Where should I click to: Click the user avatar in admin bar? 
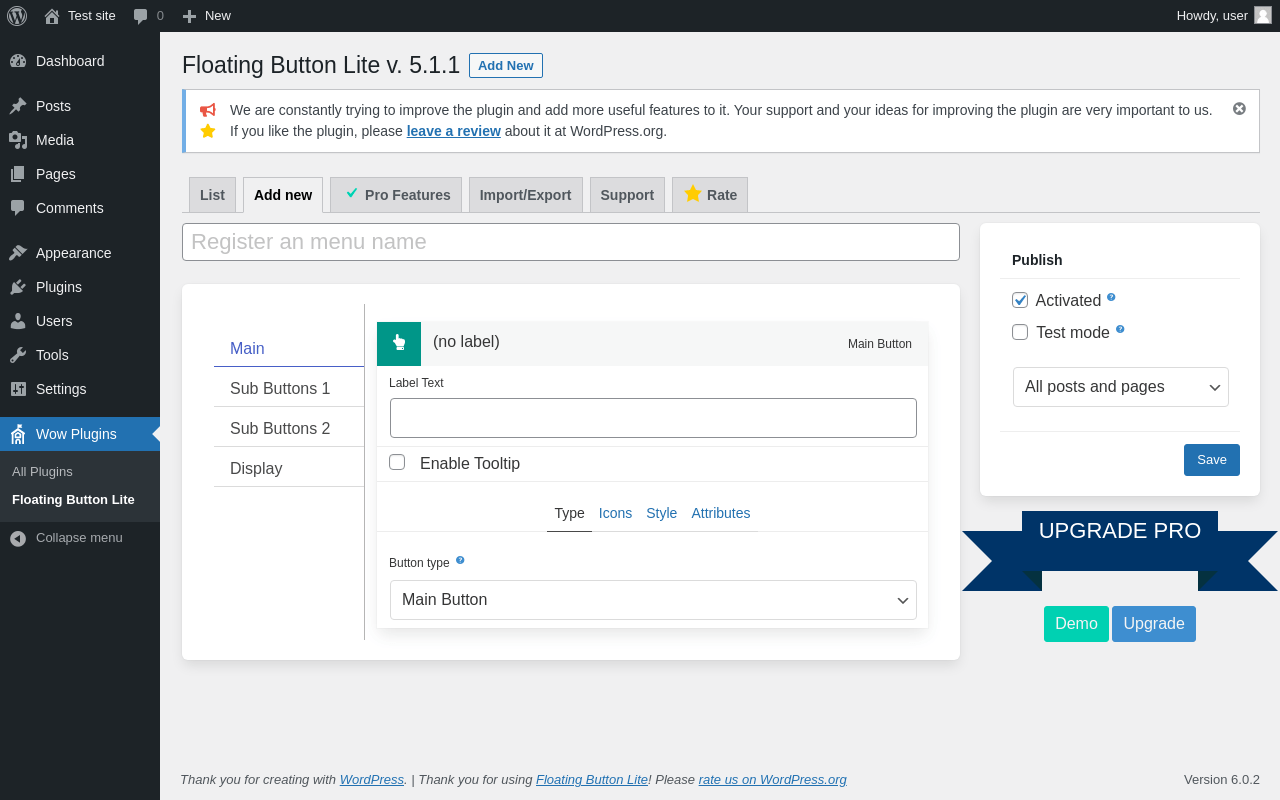point(1262,15)
